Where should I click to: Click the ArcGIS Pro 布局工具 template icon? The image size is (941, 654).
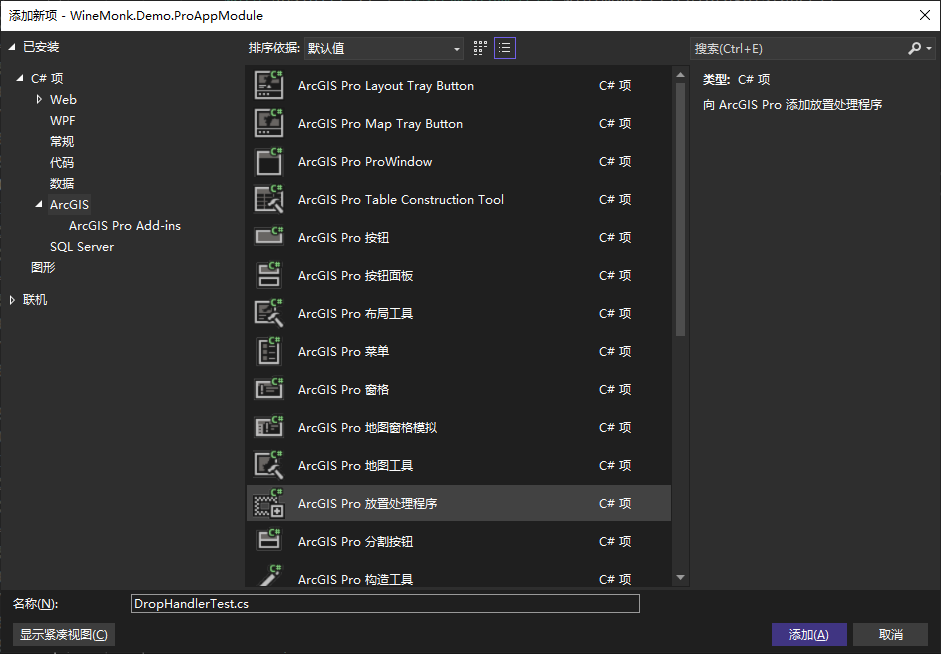269,313
